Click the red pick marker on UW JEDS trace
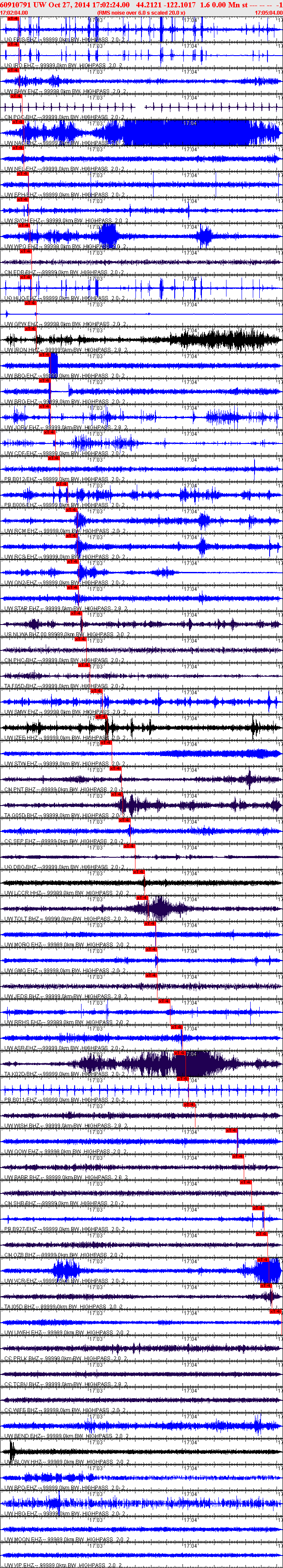 151,975
